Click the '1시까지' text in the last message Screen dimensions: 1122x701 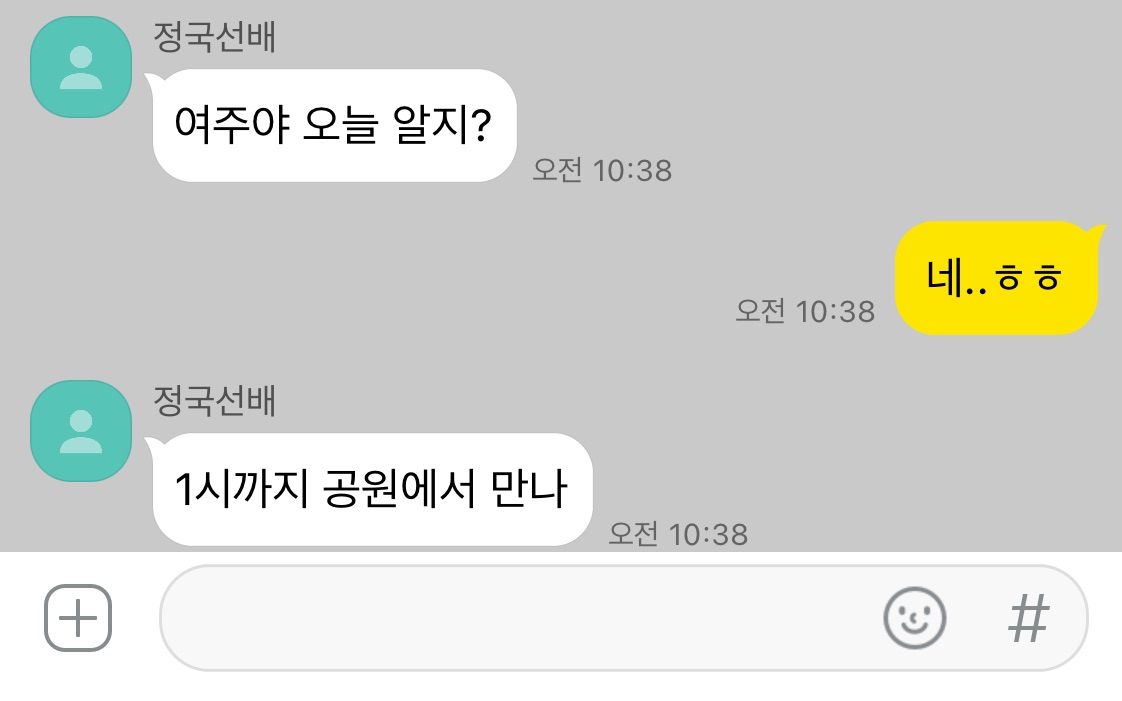pos(241,489)
